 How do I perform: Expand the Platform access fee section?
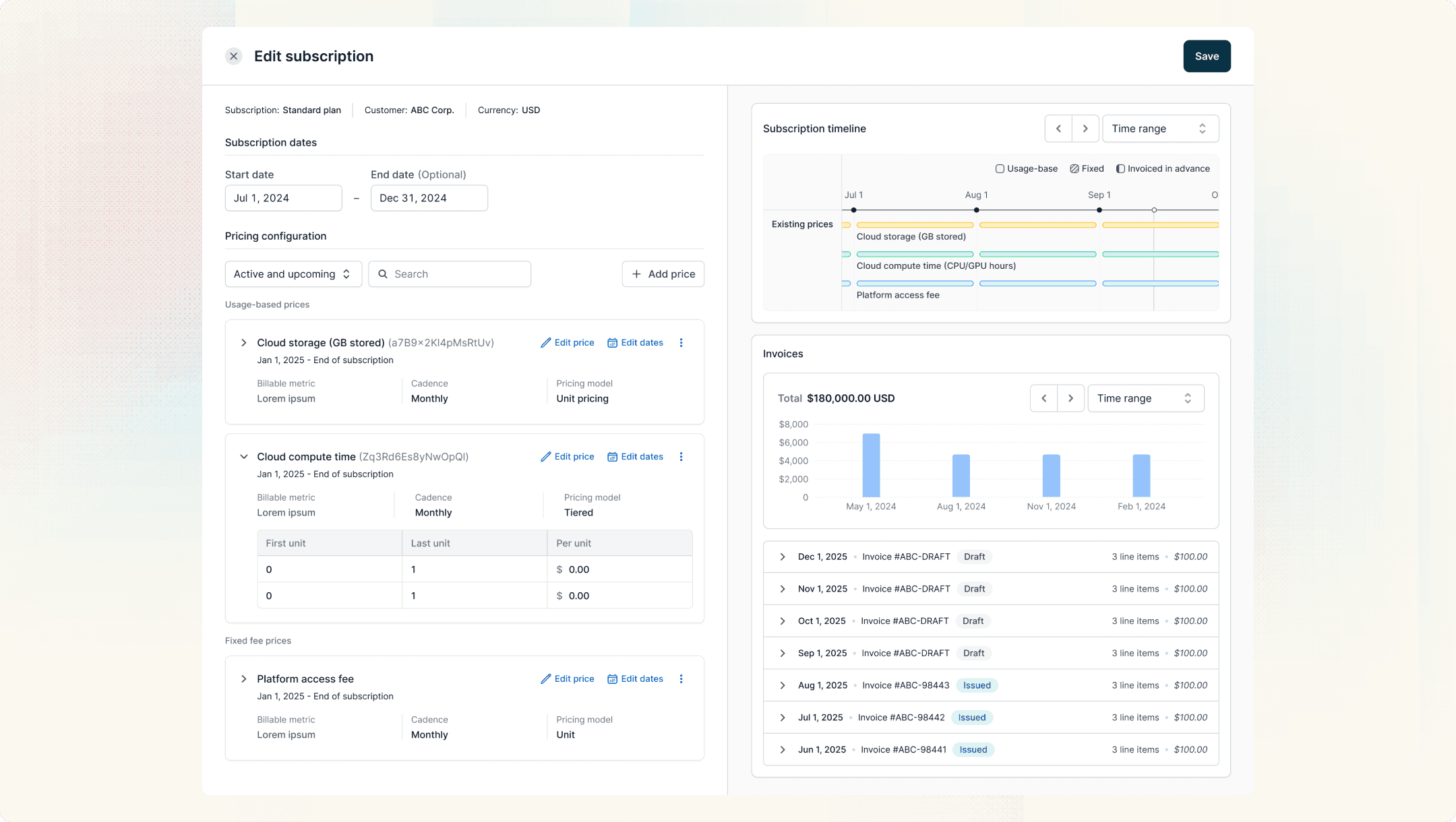(244, 679)
